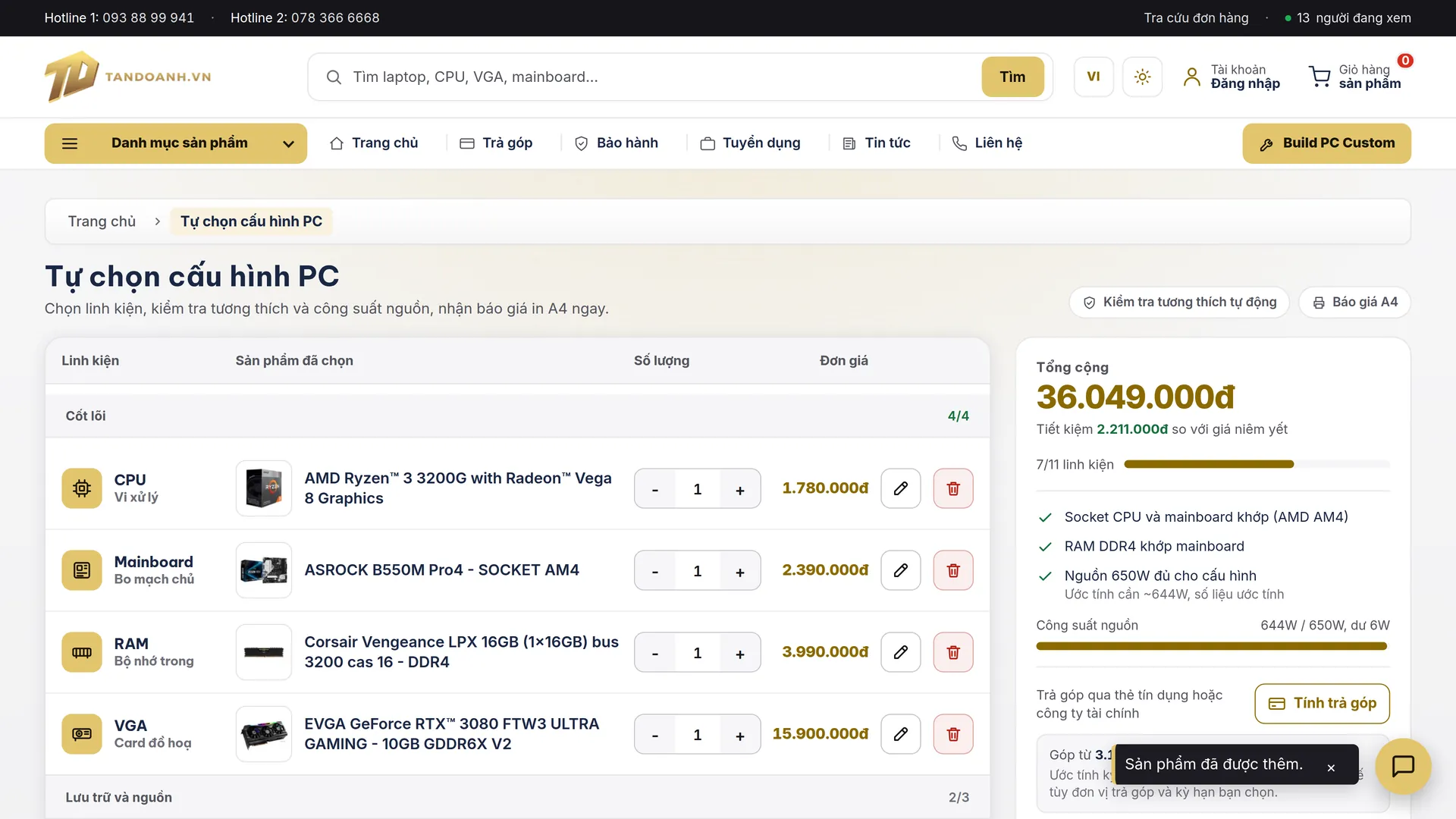
Task: Decrease VGA quantity with minus
Action: (655, 736)
